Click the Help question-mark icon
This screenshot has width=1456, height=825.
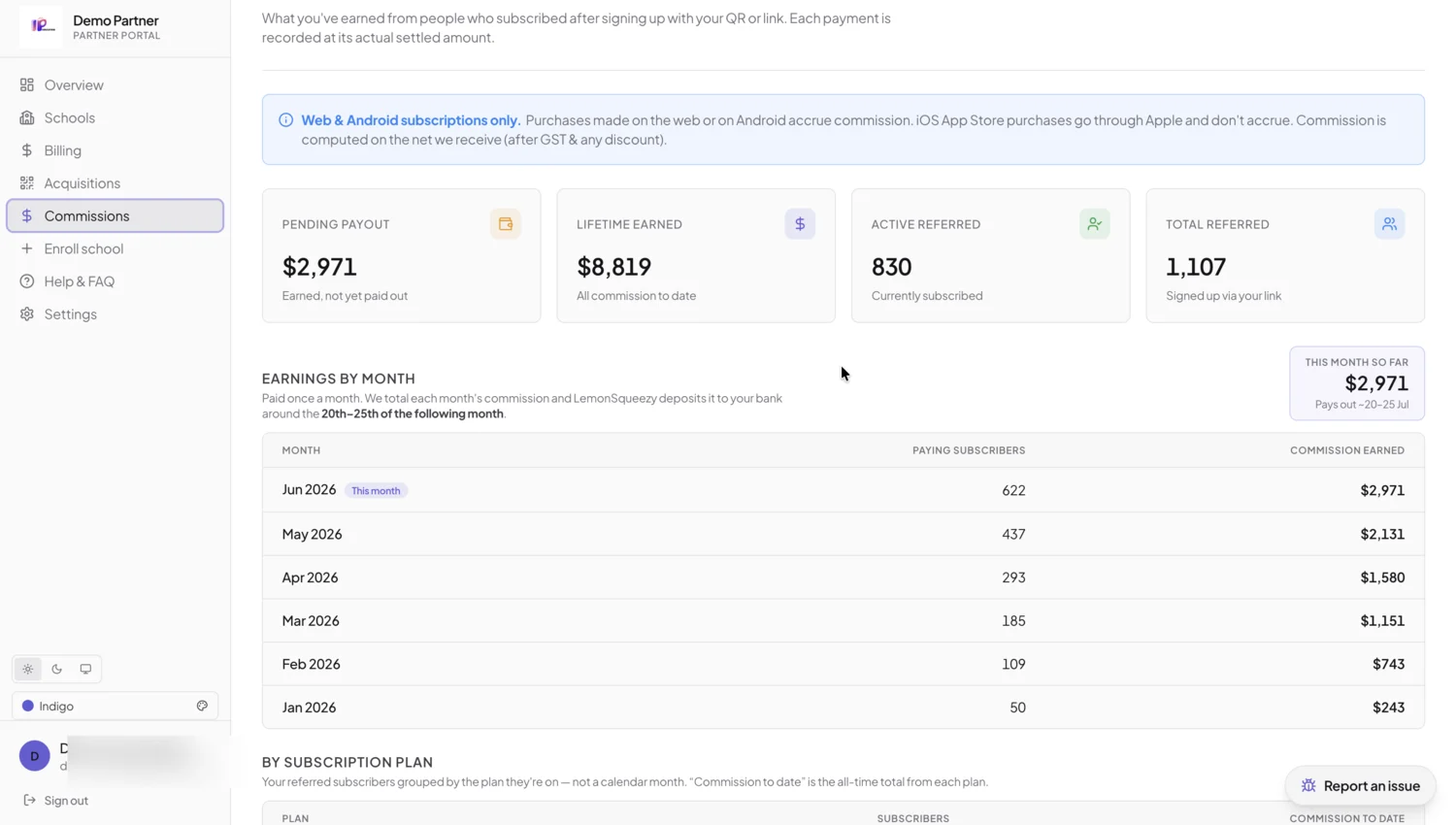click(x=27, y=281)
